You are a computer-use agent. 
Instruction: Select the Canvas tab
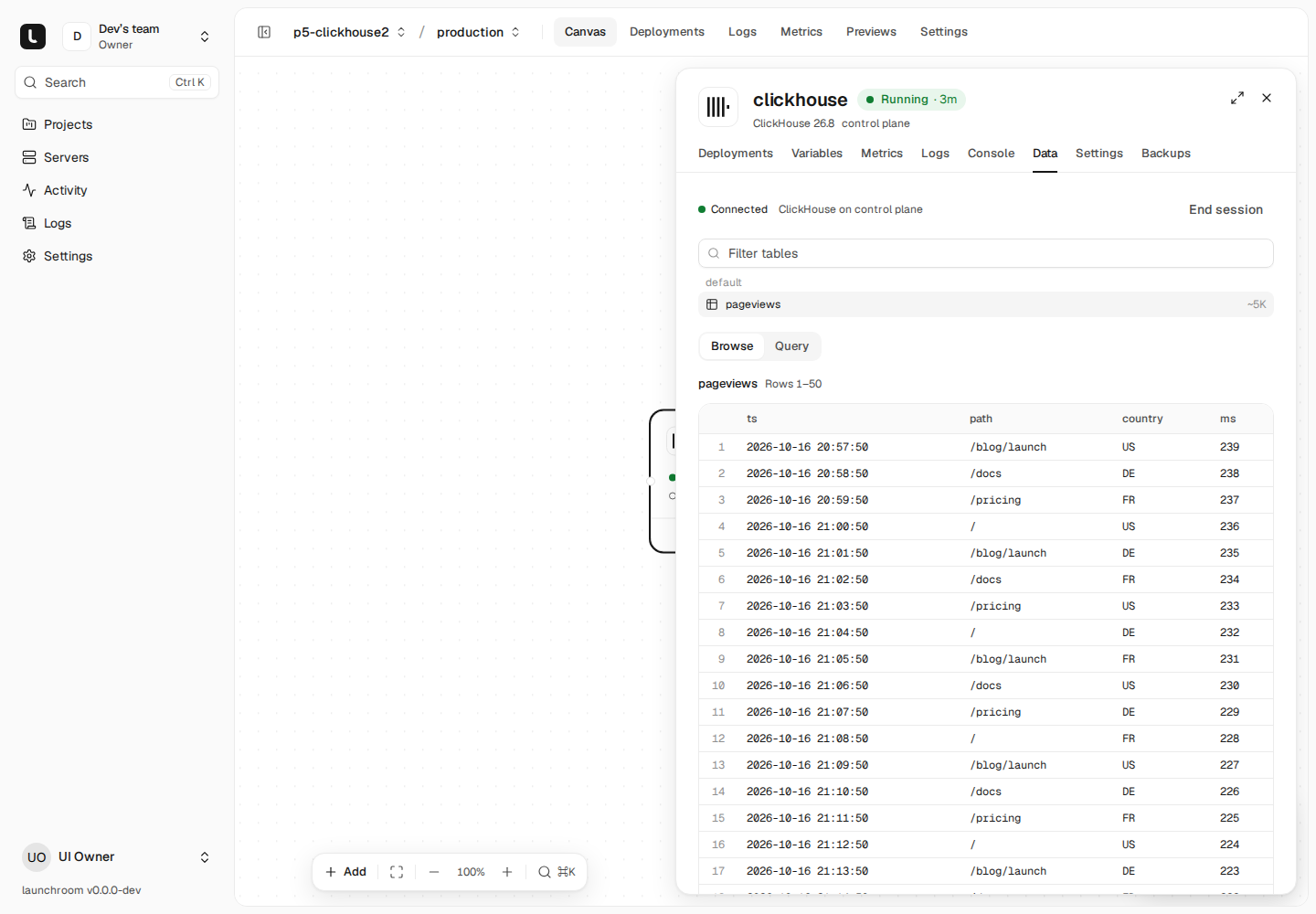click(585, 32)
